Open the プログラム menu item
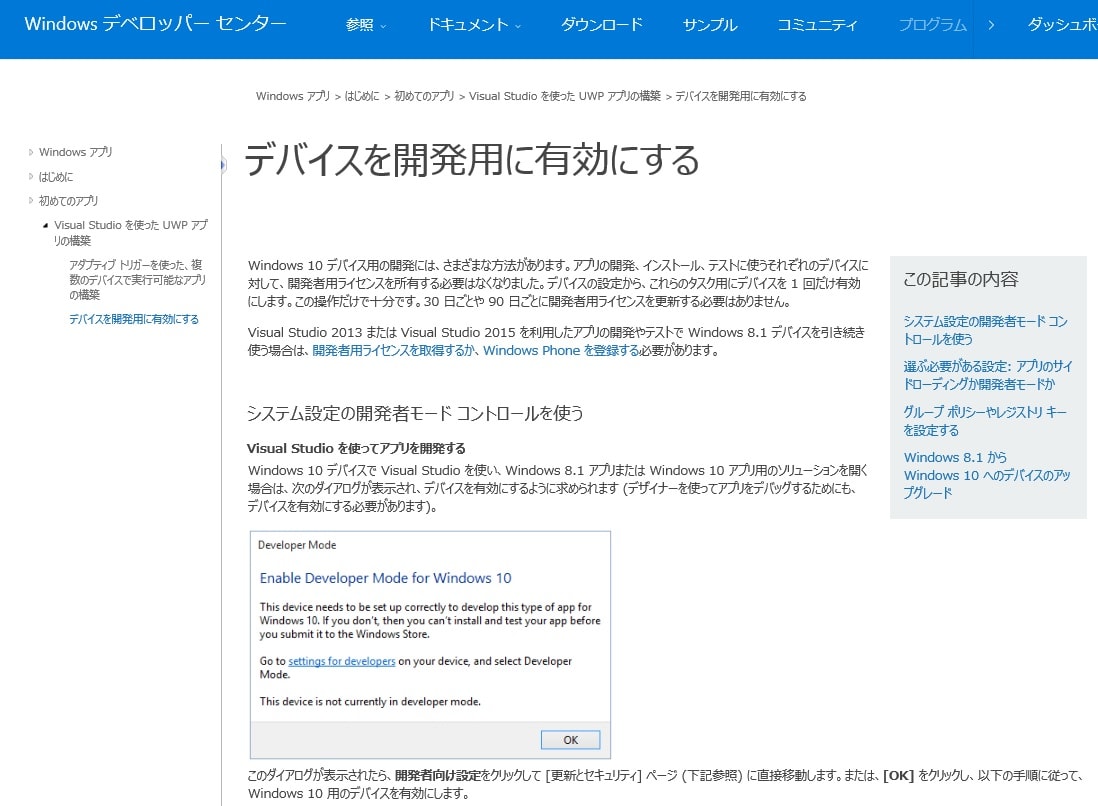Viewport: 1098px width, 806px height. coord(932,25)
